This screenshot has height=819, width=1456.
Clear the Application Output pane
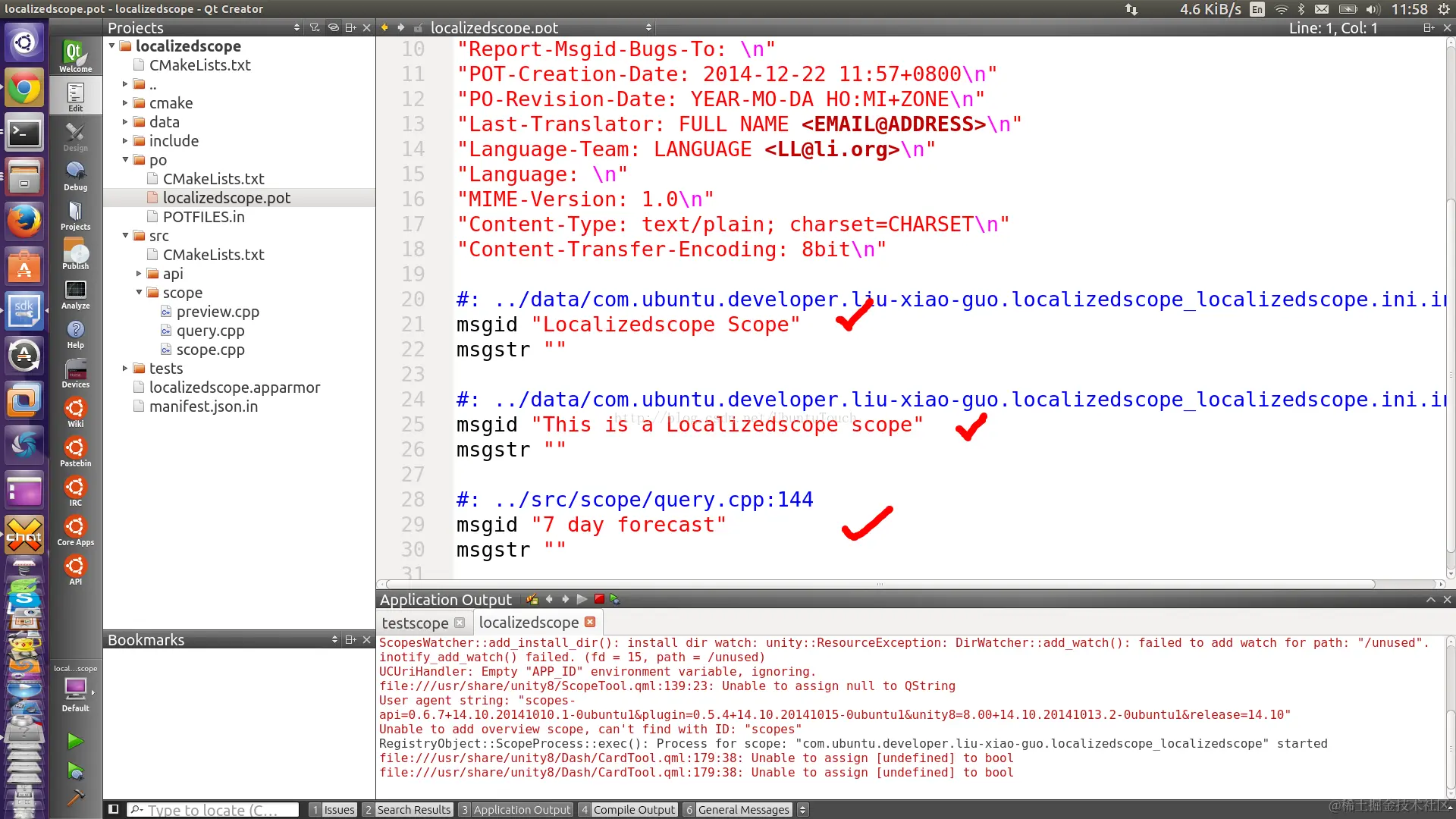[x=532, y=599]
